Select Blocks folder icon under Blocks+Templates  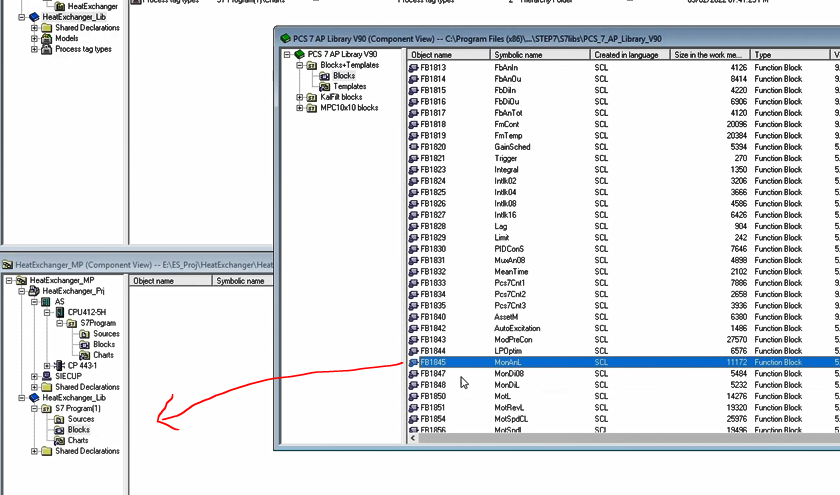click(x=325, y=76)
